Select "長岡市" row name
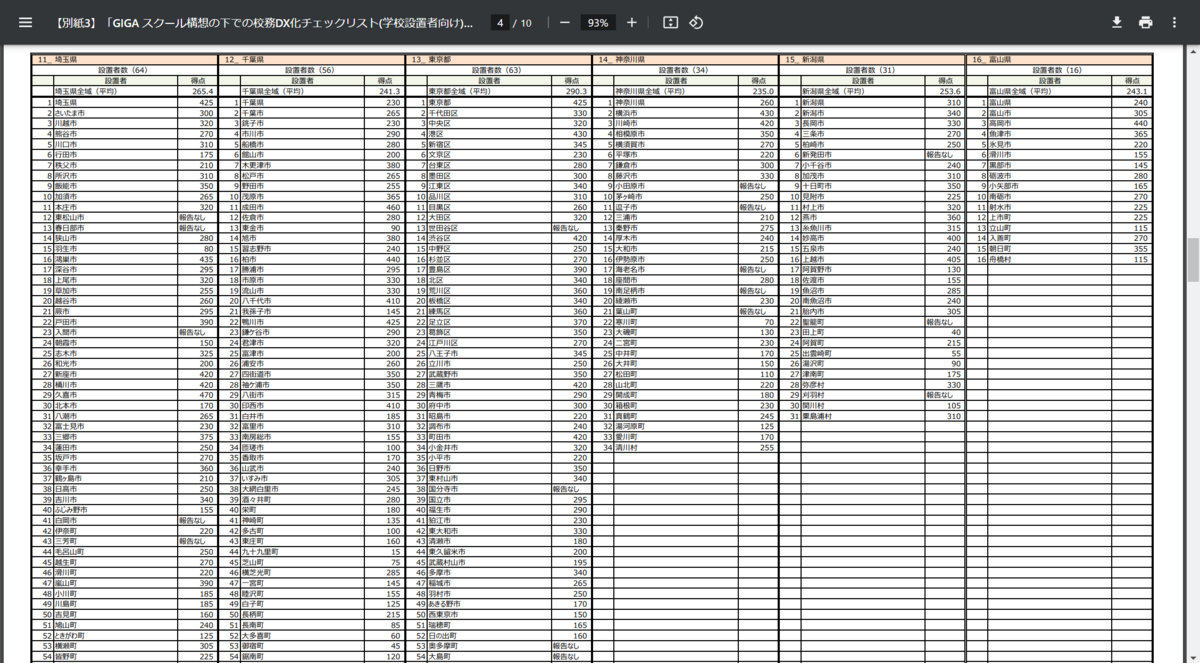This screenshot has height=663, width=1200. (x=812, y=123)
